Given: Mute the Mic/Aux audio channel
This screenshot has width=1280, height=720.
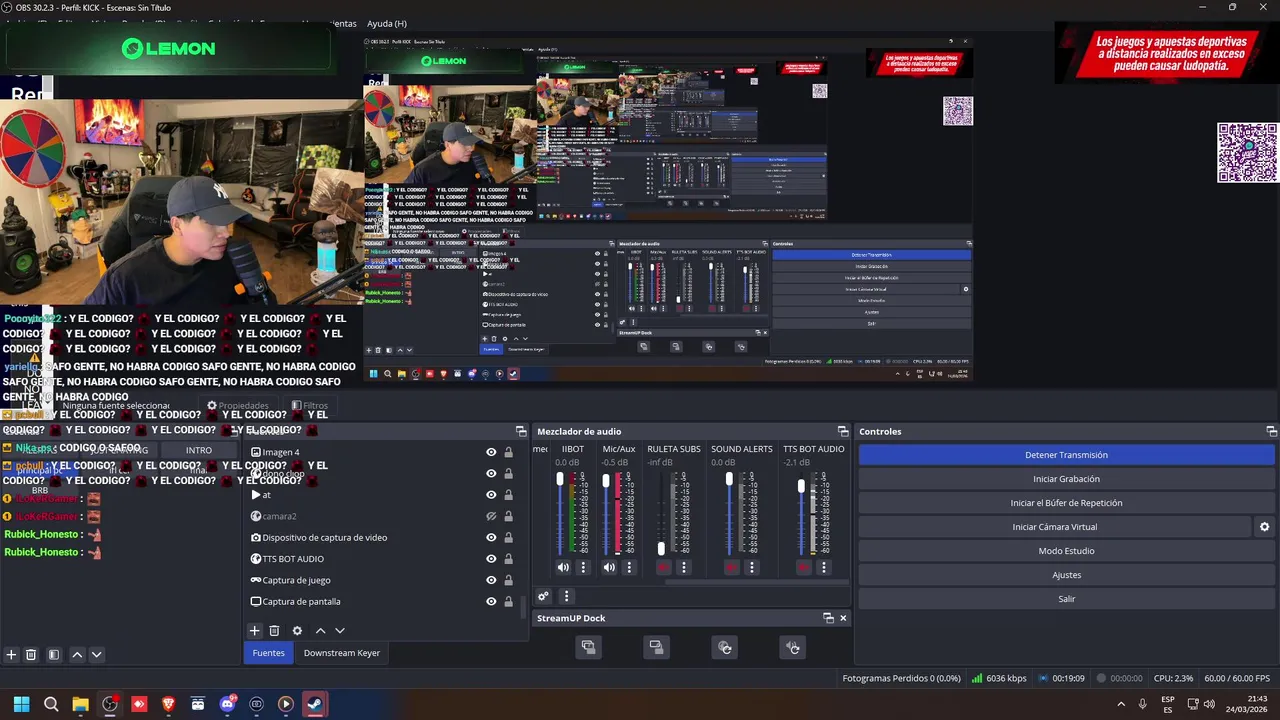Looking at the screenshot, I should pyautogui.click(x=609, y=567).
